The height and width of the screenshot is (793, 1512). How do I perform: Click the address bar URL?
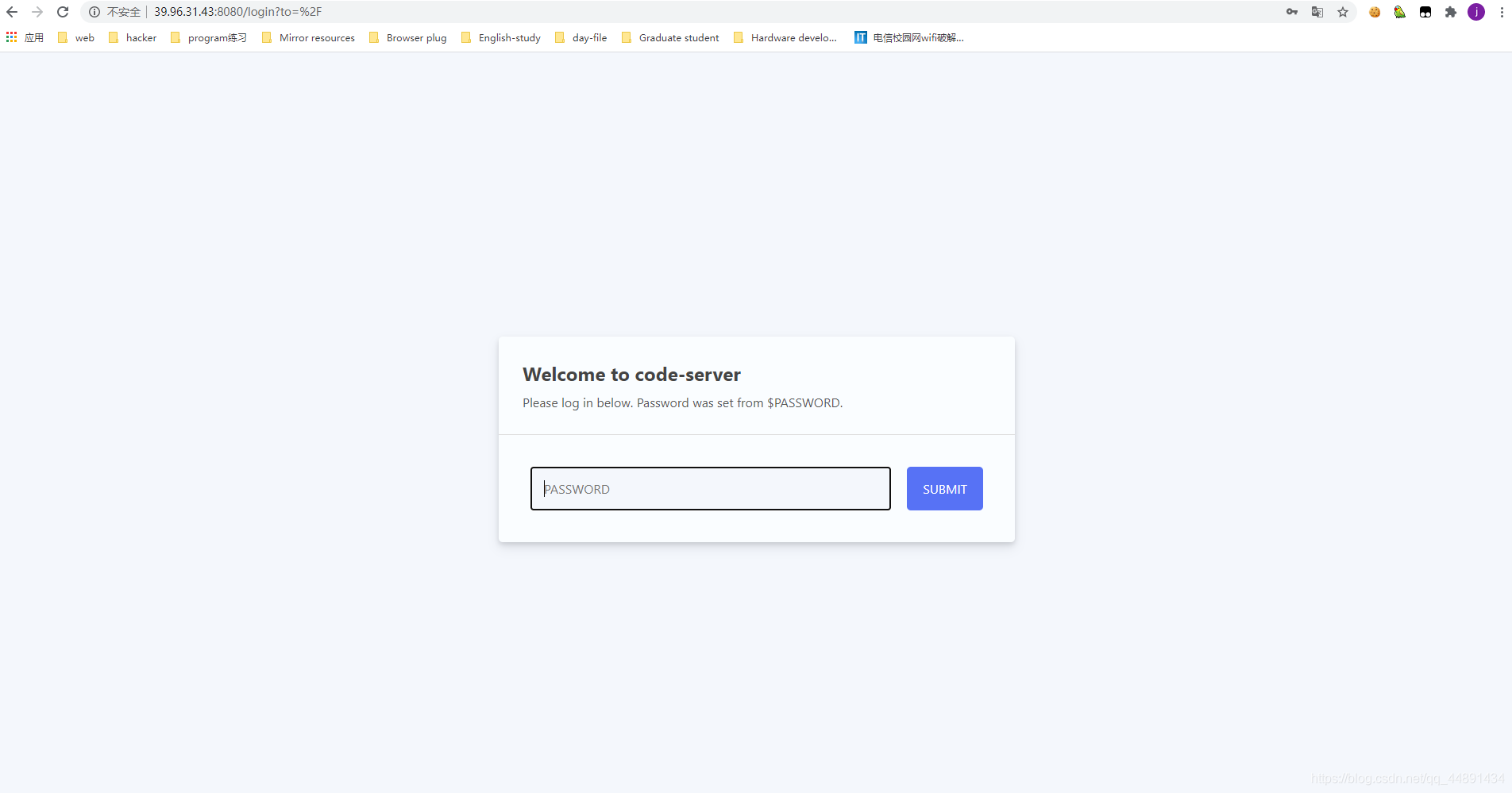click(x=238, y=12)
